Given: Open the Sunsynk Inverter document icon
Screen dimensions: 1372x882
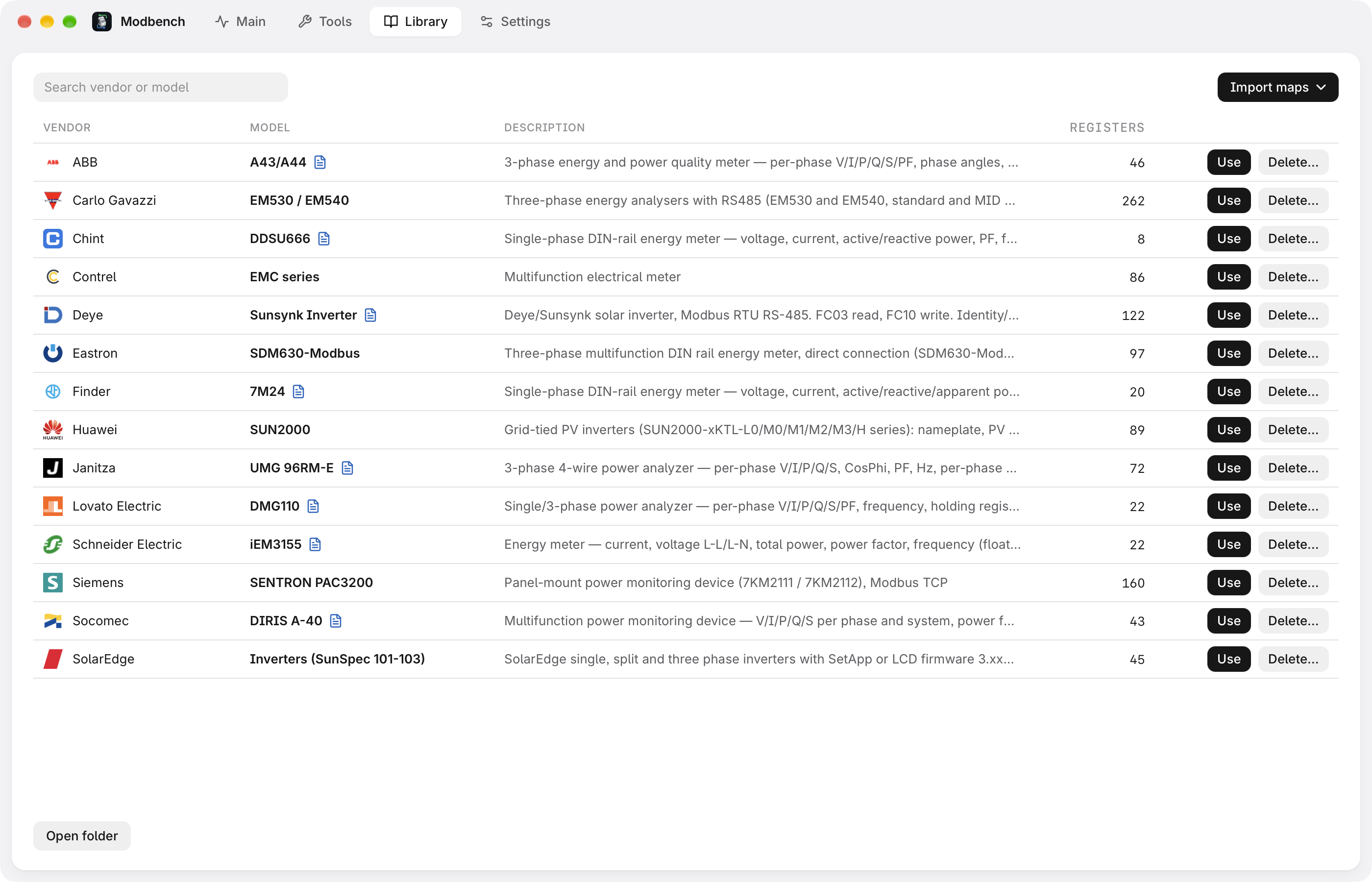Looking at the screenshot, I should click(x=370, y=315).
